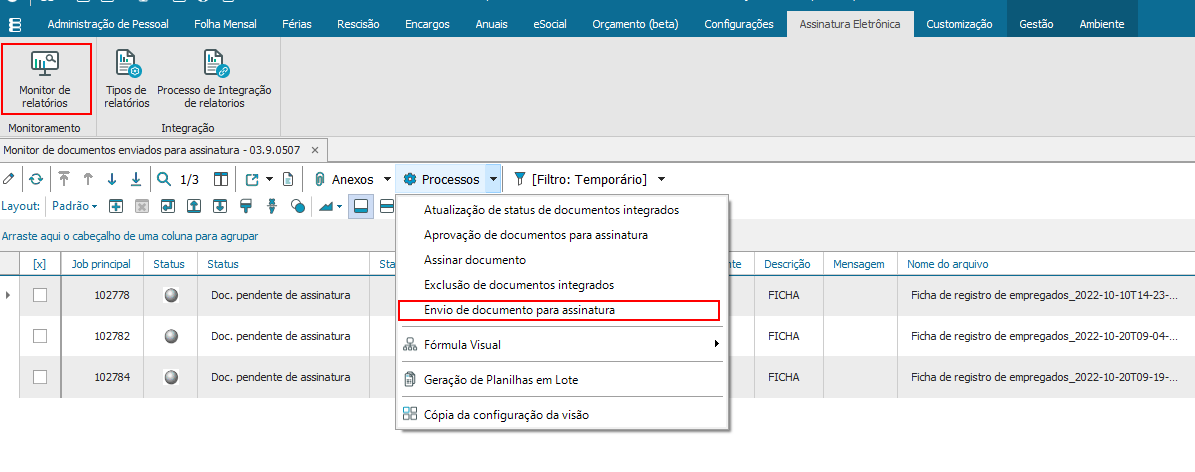1195x472 pixels.
Task: Expand the export icon dropdown arrow
Action: (269, 179)
